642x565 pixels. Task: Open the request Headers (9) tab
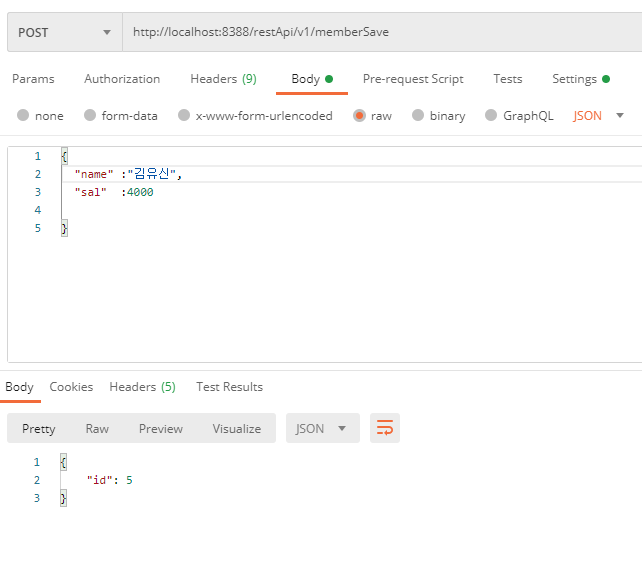(x=224, y=79)
